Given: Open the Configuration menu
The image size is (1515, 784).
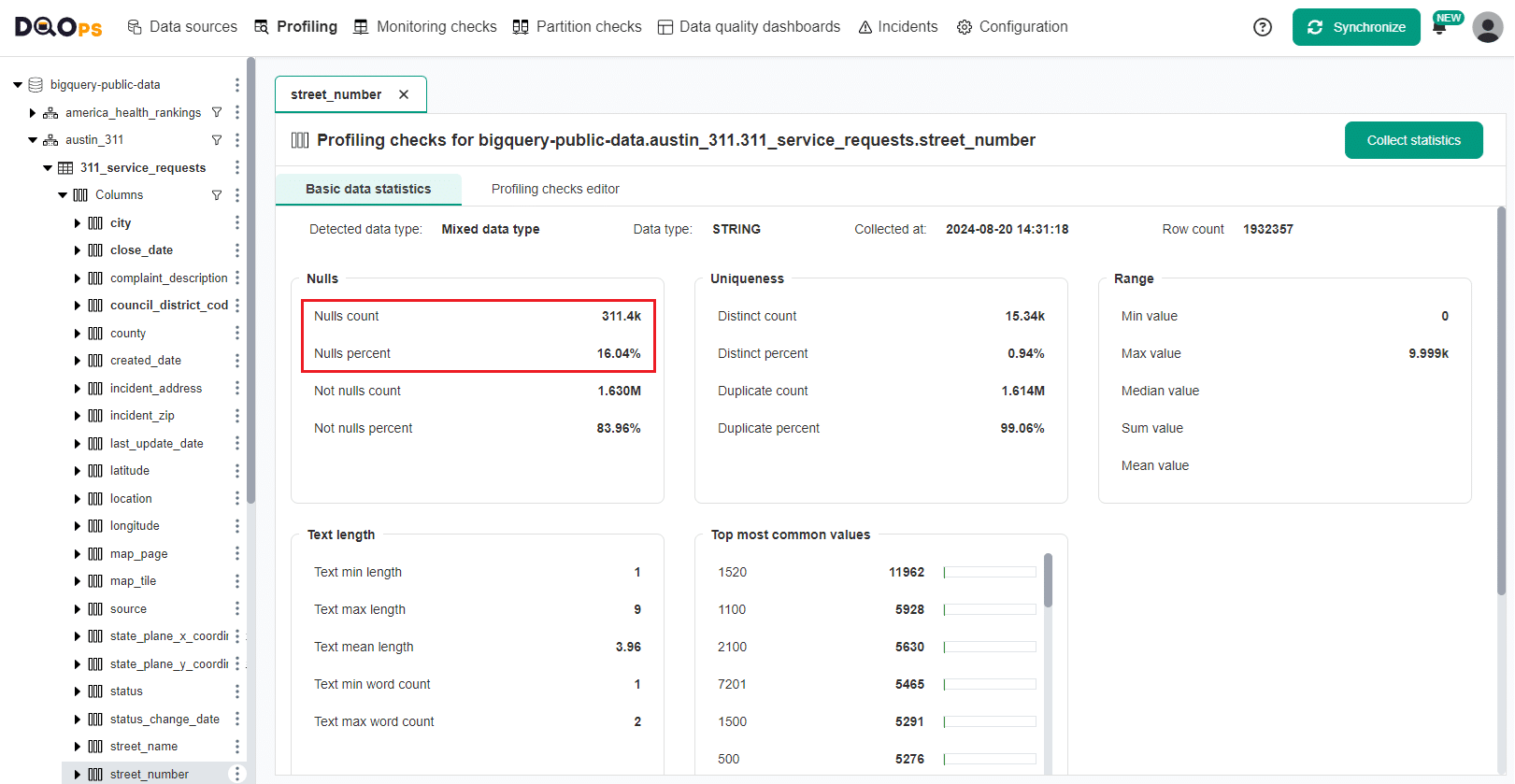Looking at the screenshot, I should [x=1012, y=27].
